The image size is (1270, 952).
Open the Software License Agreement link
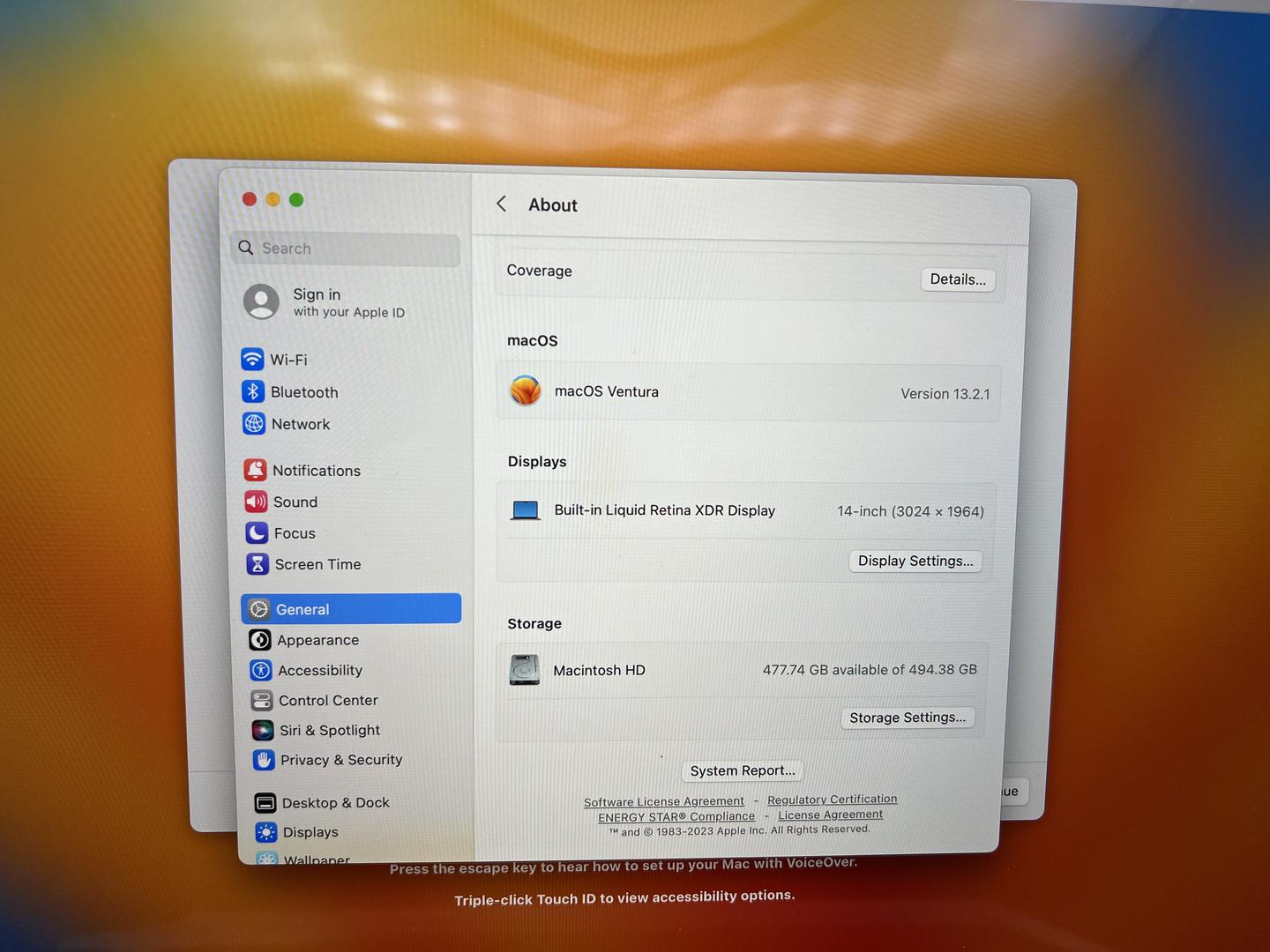tap(664, 801)
